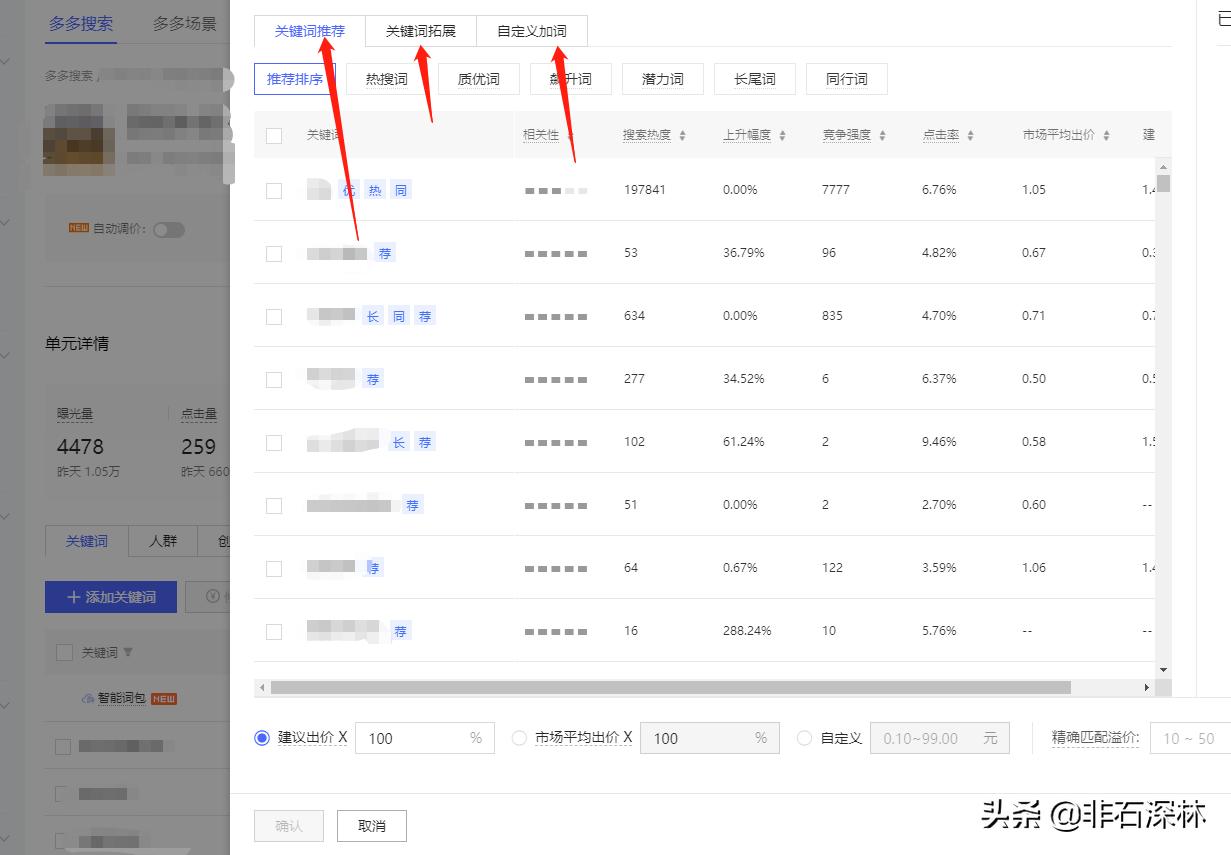Check the select-all checkbox in the table header
Screen dimensions: 1231x855
point(273,135)
